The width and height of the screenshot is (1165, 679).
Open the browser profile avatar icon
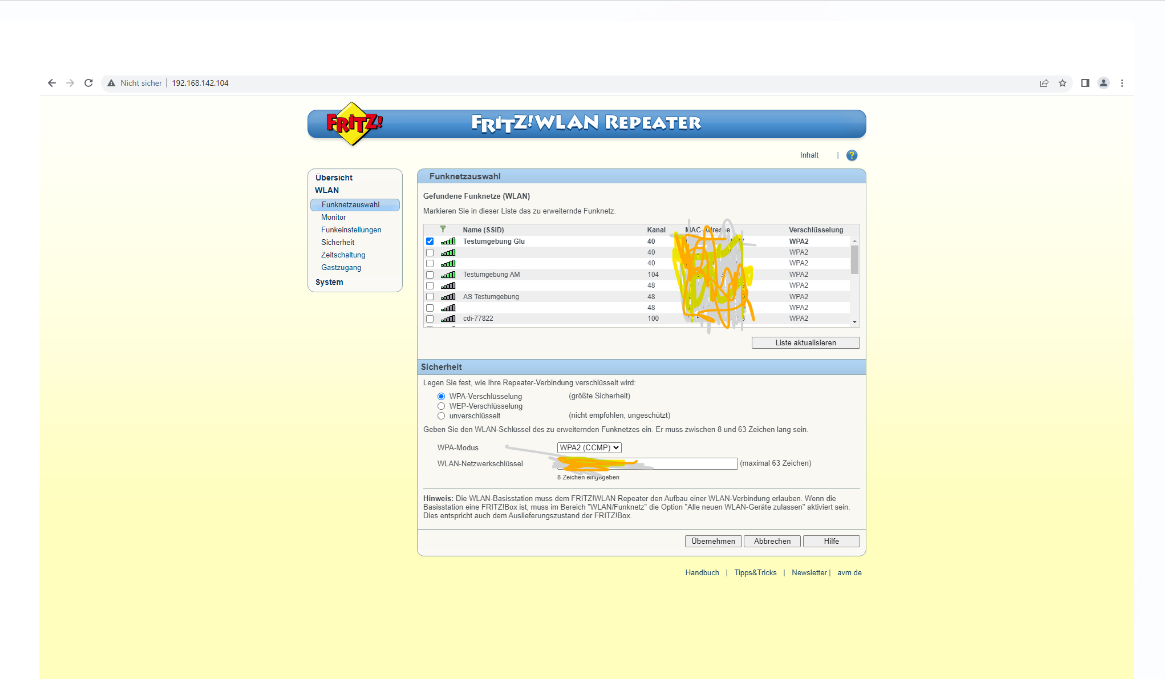point(1103,83)
